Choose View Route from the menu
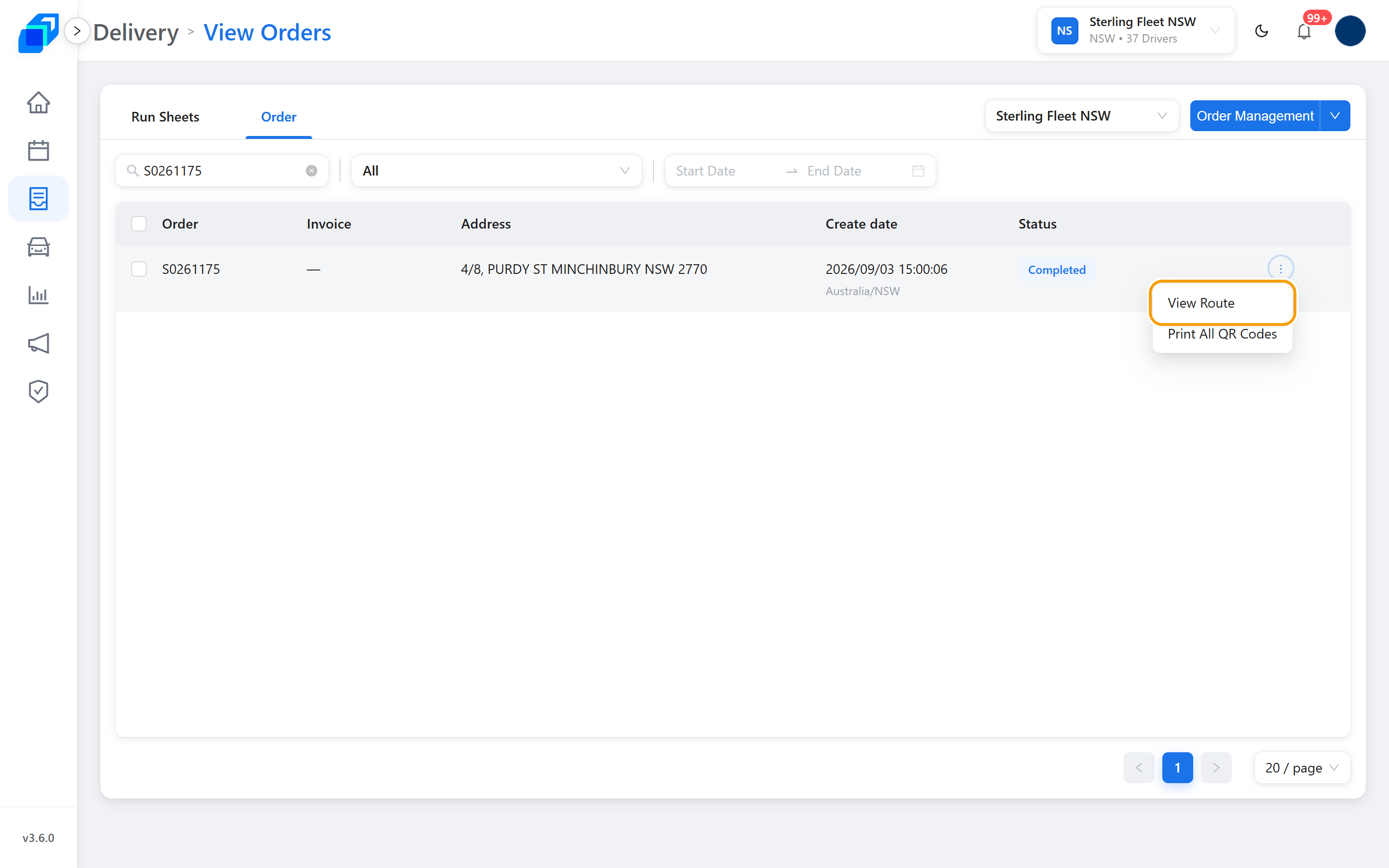1389x868 pixels. (1222, 302)
